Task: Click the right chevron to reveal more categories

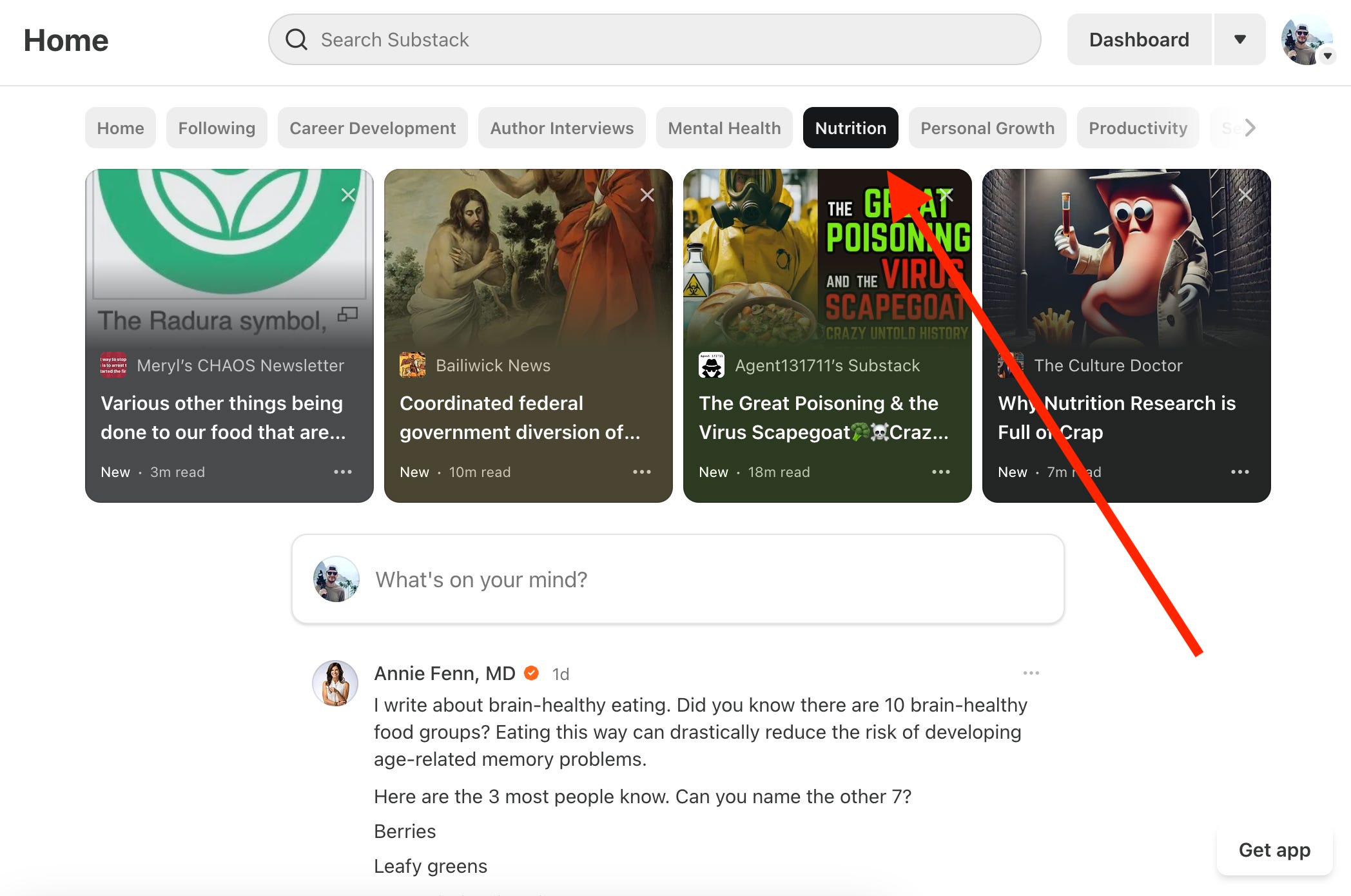Action: click(1250, 128)
